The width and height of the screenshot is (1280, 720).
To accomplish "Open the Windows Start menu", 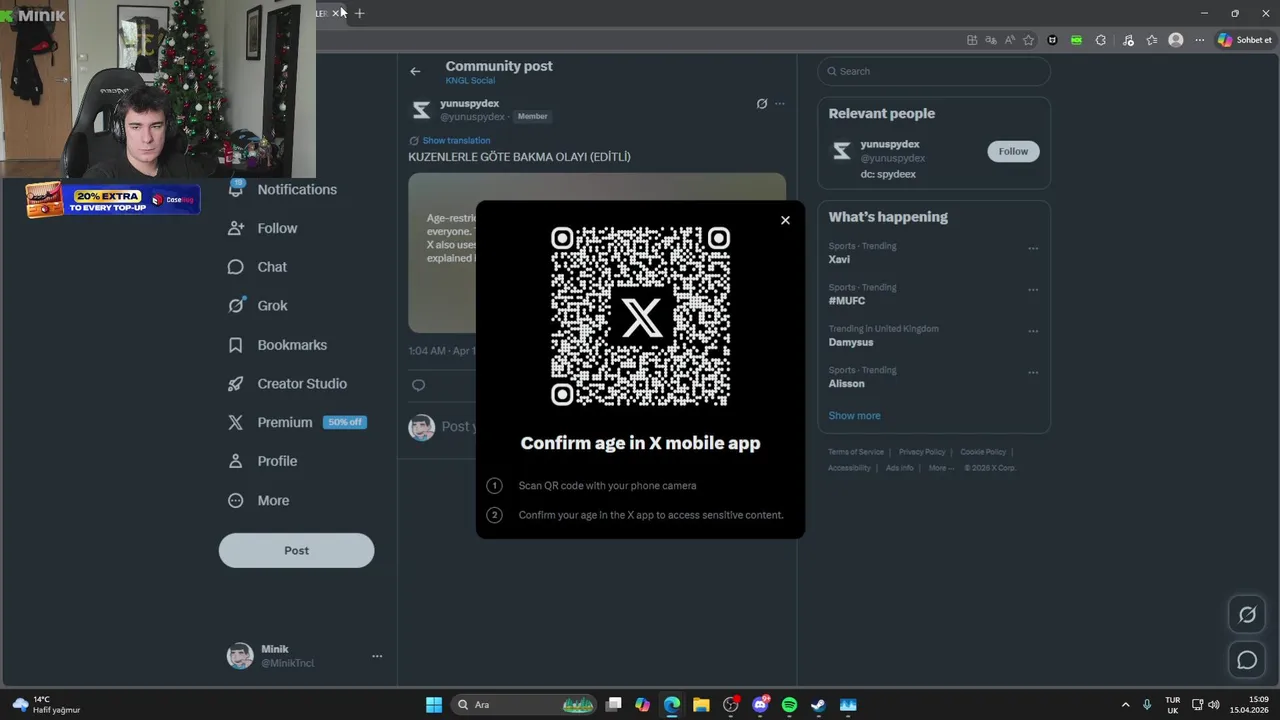I will tap(434, 705).
